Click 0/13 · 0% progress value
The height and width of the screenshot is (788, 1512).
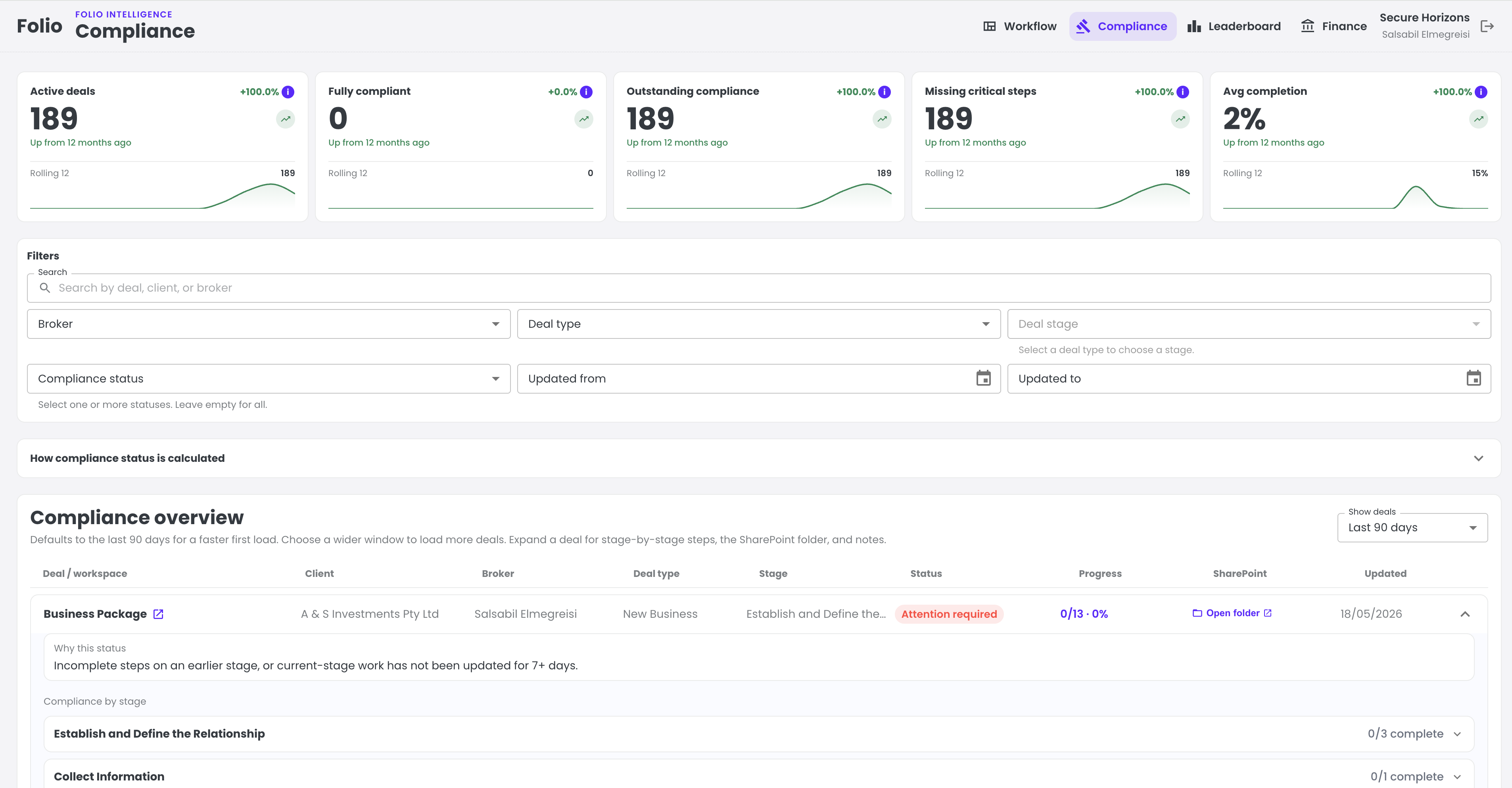pos(1084,613)
